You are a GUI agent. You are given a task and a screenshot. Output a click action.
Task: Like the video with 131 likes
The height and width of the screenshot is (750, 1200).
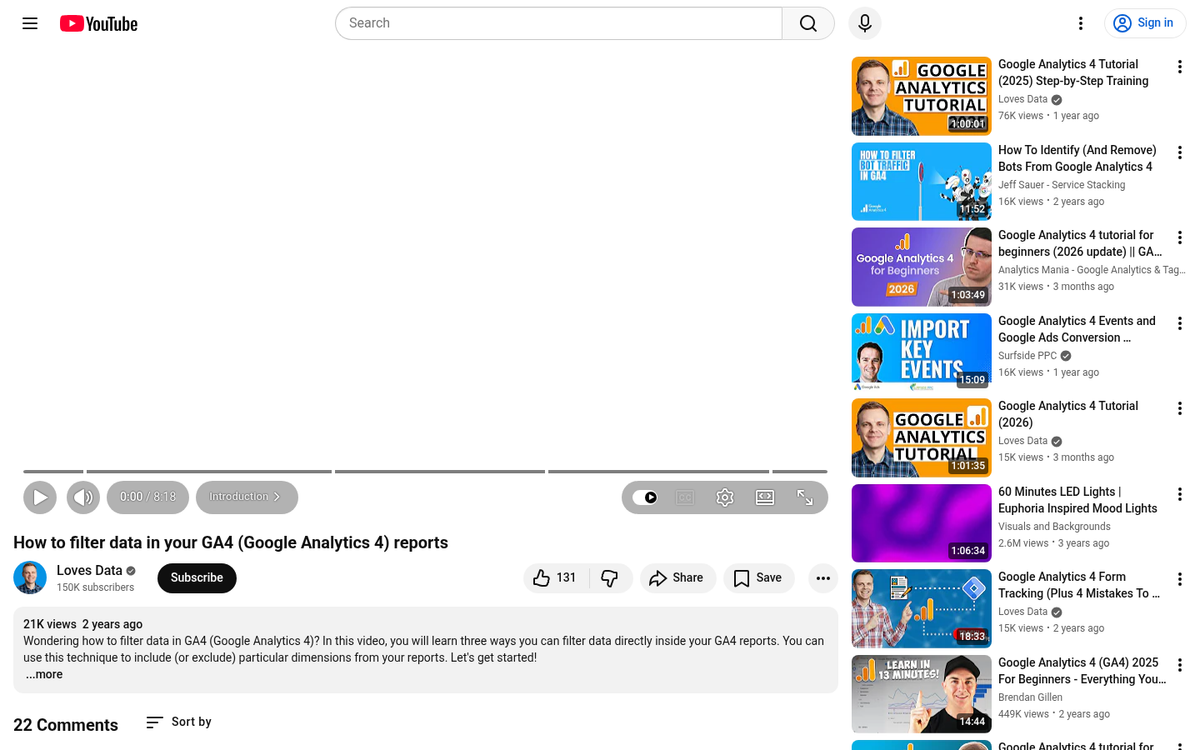(554, 578)
